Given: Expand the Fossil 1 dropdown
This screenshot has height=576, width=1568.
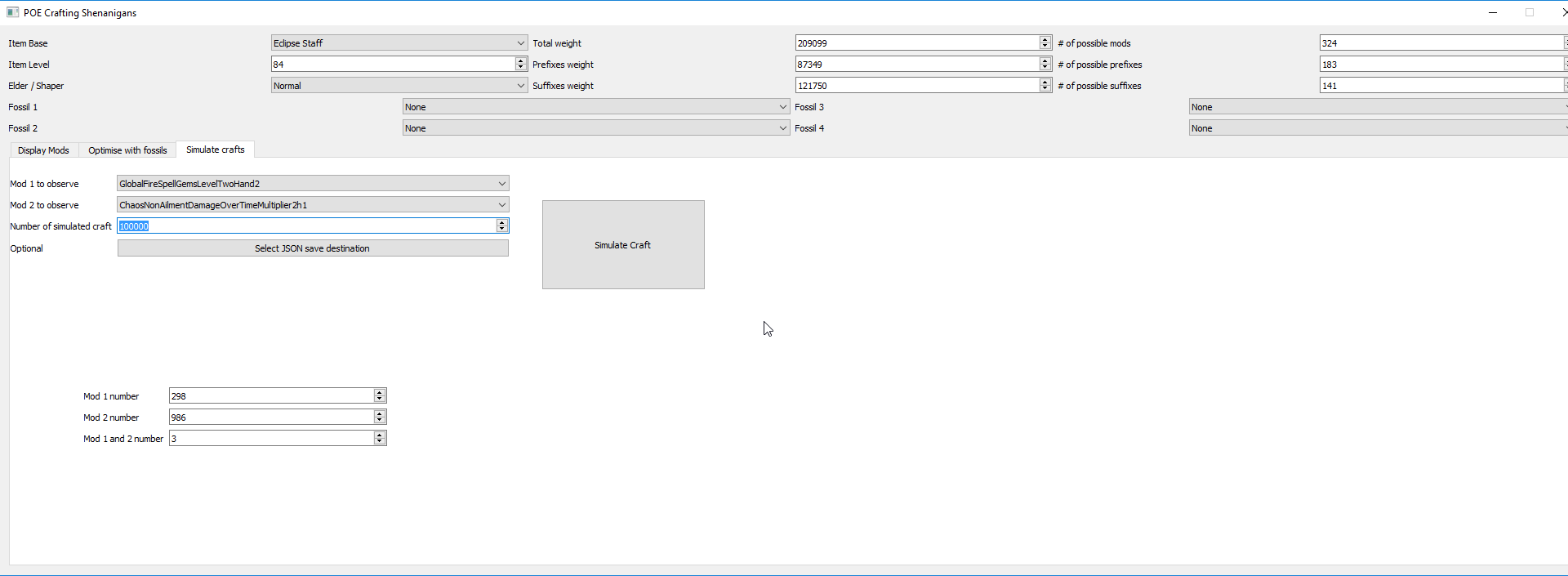Looking at the screenshot, I should coord(596,107).
